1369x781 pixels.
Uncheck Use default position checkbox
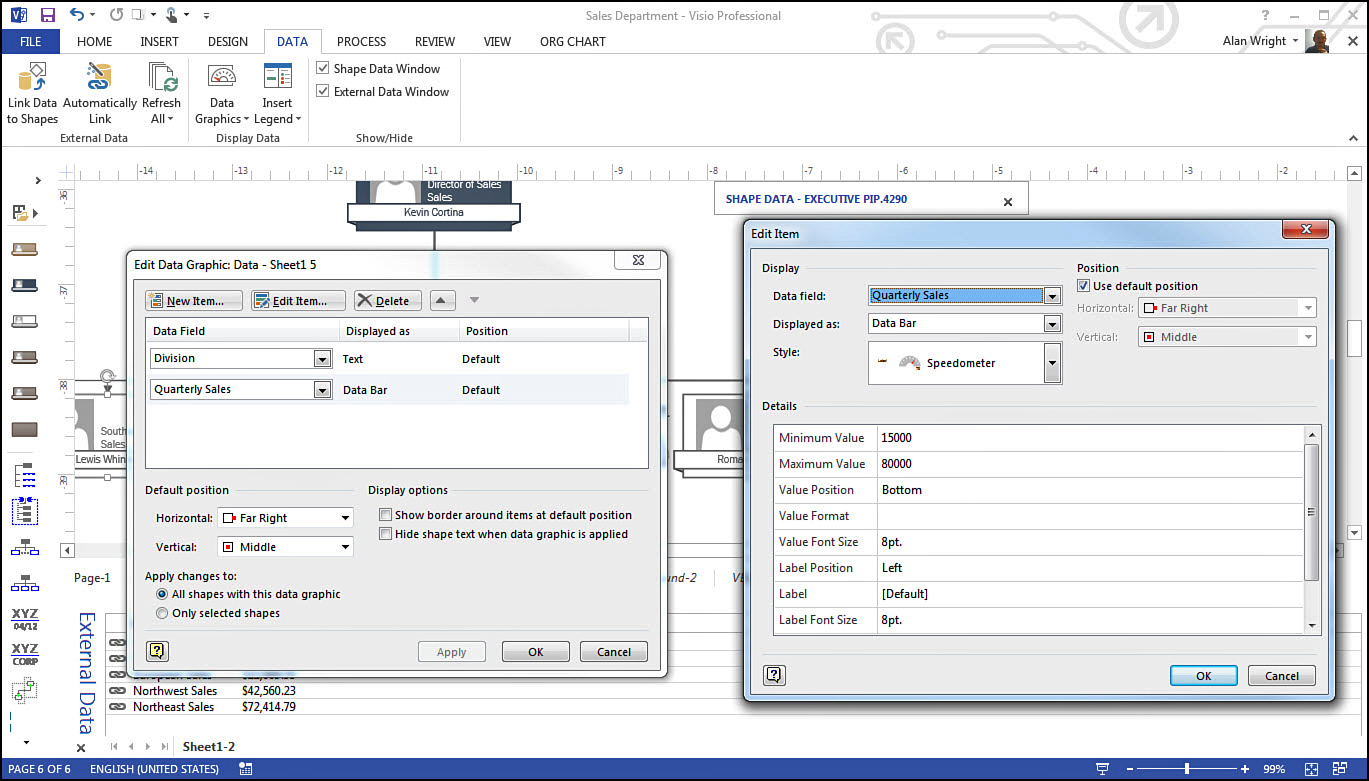pos(1084,286)
